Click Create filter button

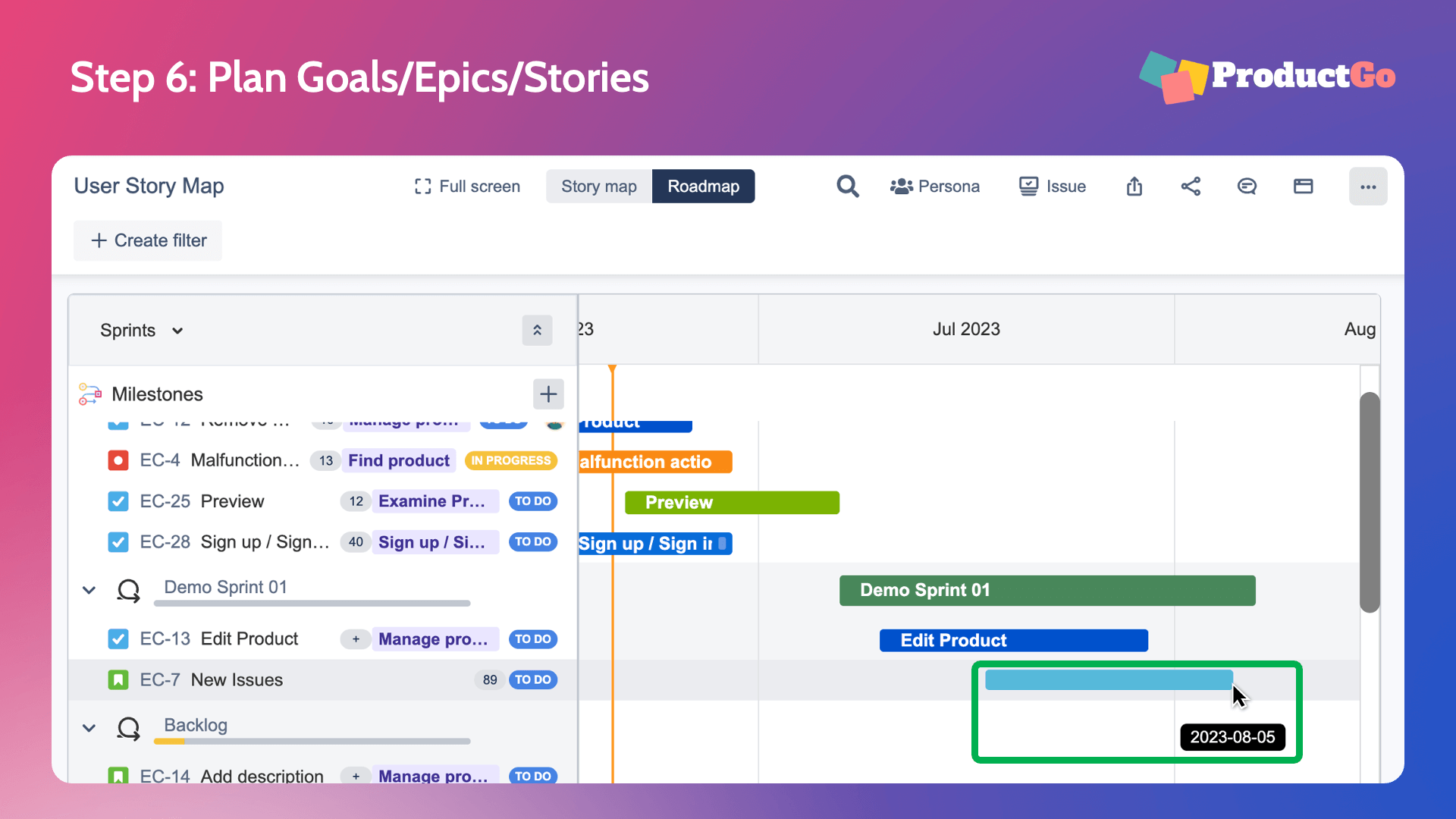[x=148, y=240]
